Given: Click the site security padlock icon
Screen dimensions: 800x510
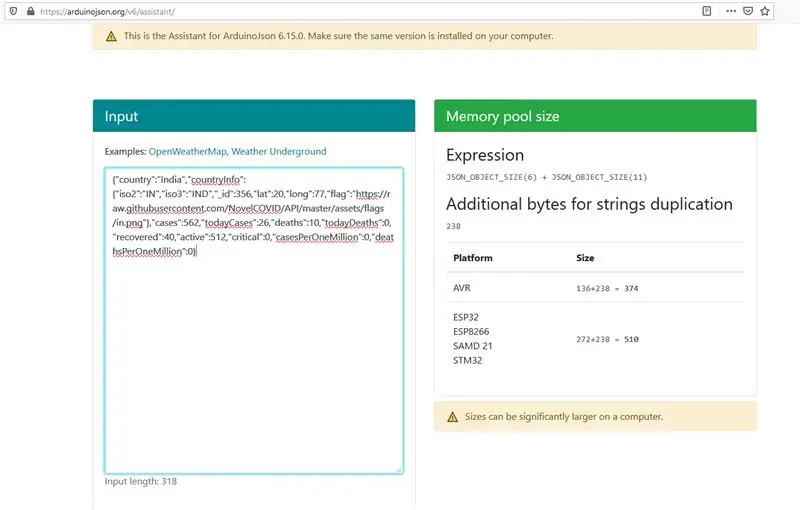Looking at the screenshot, I should 31,11.
